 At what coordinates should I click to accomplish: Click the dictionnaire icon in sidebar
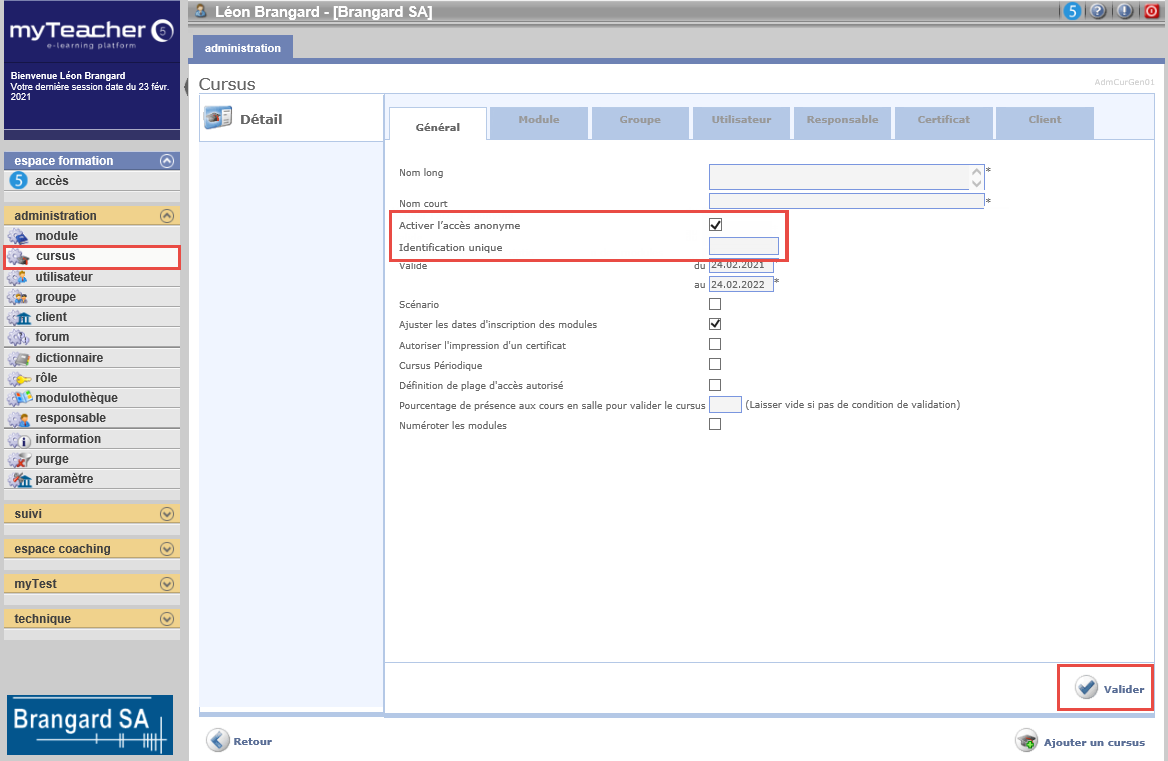tap(18, 358)
